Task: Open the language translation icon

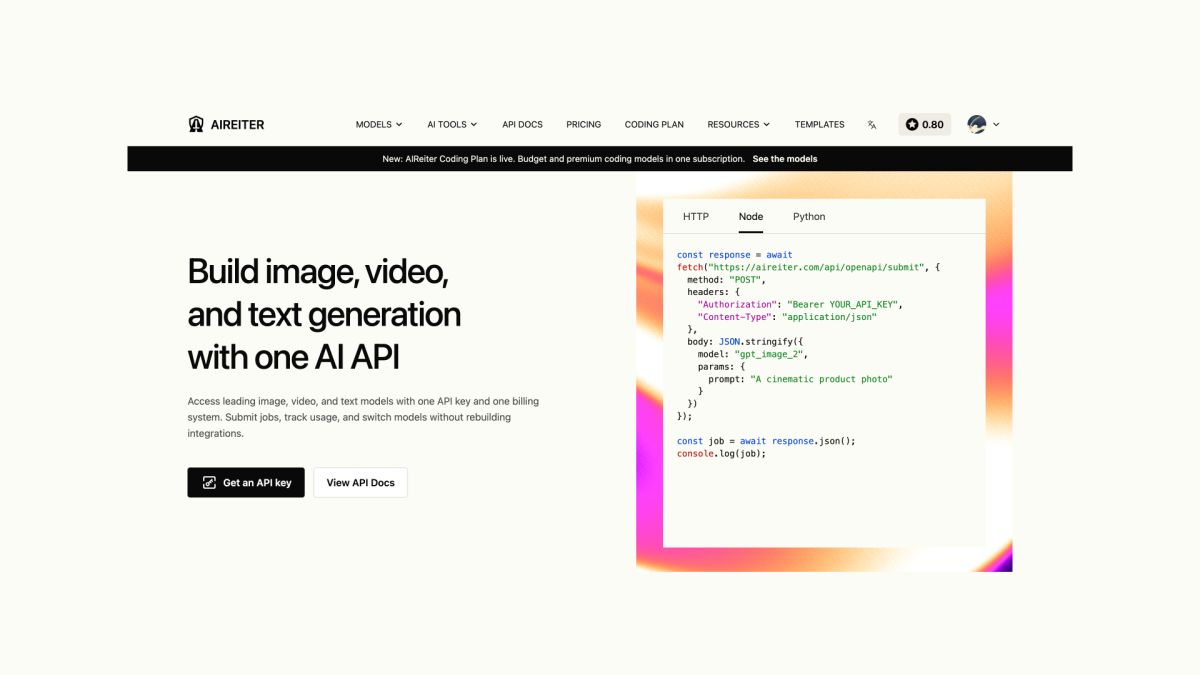Action: [872, 125]
